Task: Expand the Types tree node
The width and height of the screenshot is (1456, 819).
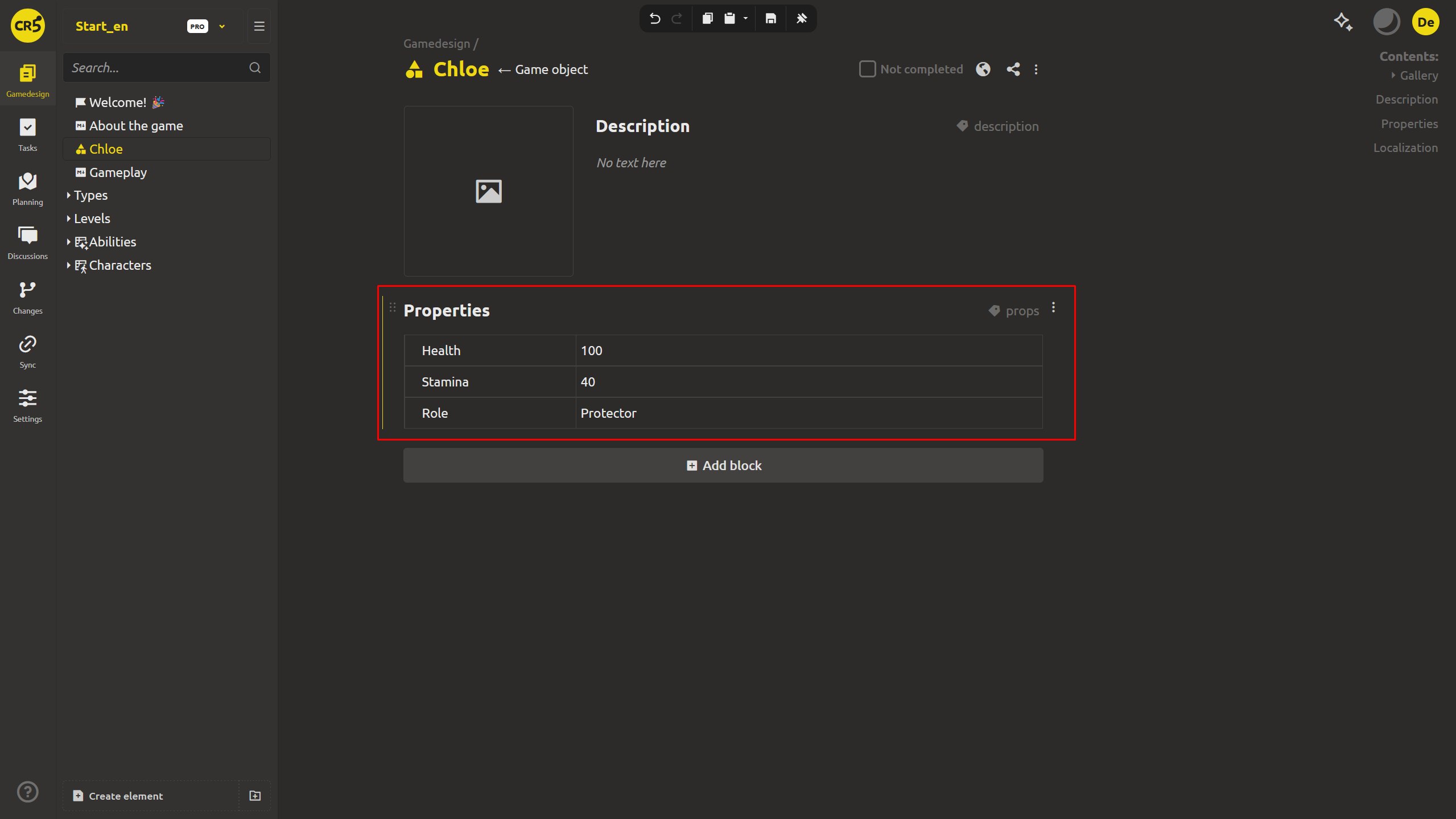Action: [x=68, y=195]
